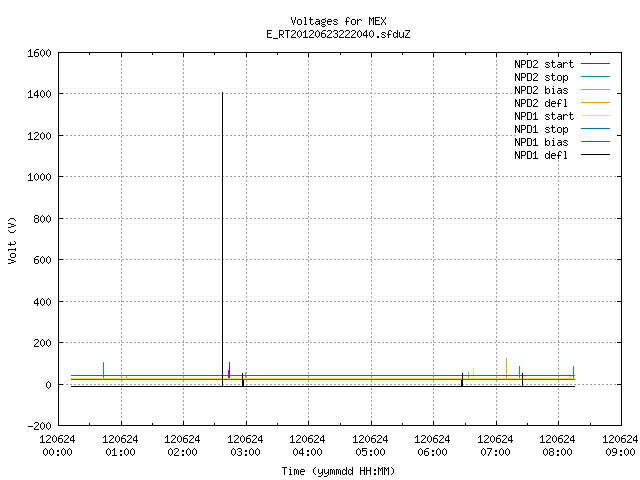Click the 200 y-axis tick label

tap(42, 343)
